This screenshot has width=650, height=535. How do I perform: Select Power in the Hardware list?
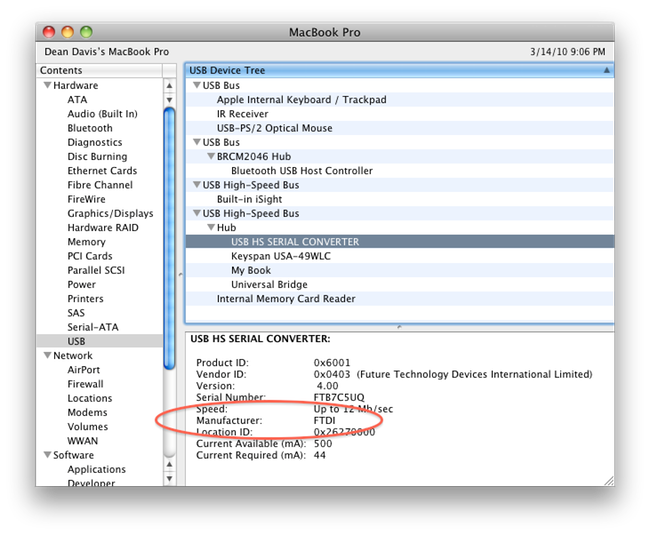click(x=82, y=285)
